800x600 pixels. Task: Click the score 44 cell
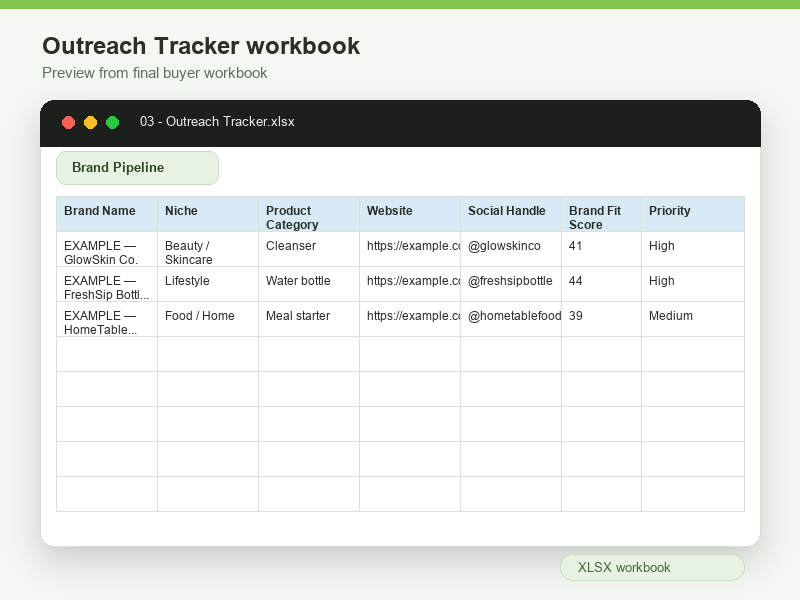[601, 284]
